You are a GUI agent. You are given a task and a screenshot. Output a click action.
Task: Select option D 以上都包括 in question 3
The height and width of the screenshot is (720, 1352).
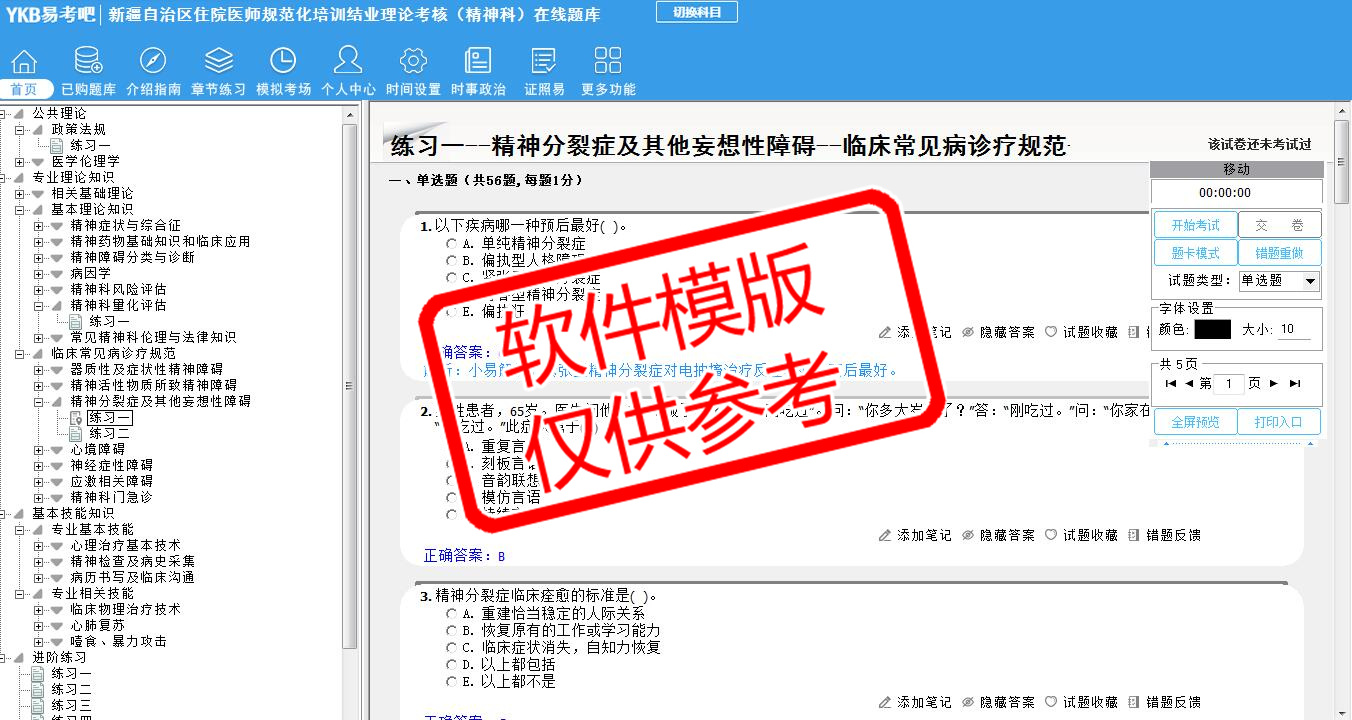point(452,665)
